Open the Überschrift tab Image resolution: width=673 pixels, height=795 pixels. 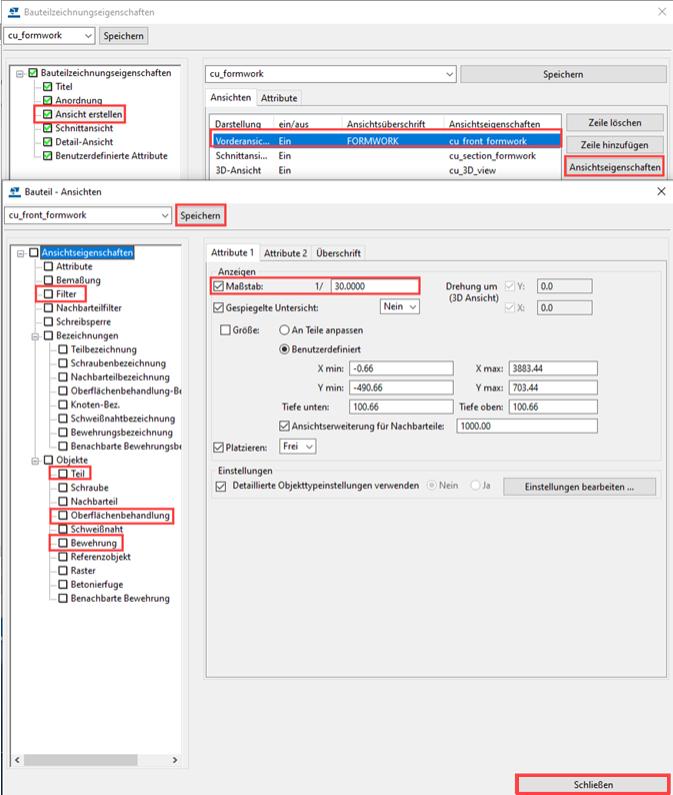[x=339, y=253]
